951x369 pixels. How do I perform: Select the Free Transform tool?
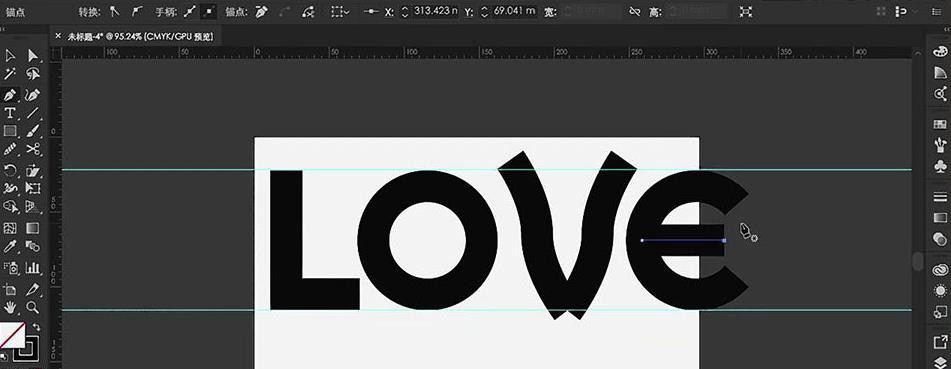coord(33,189)
